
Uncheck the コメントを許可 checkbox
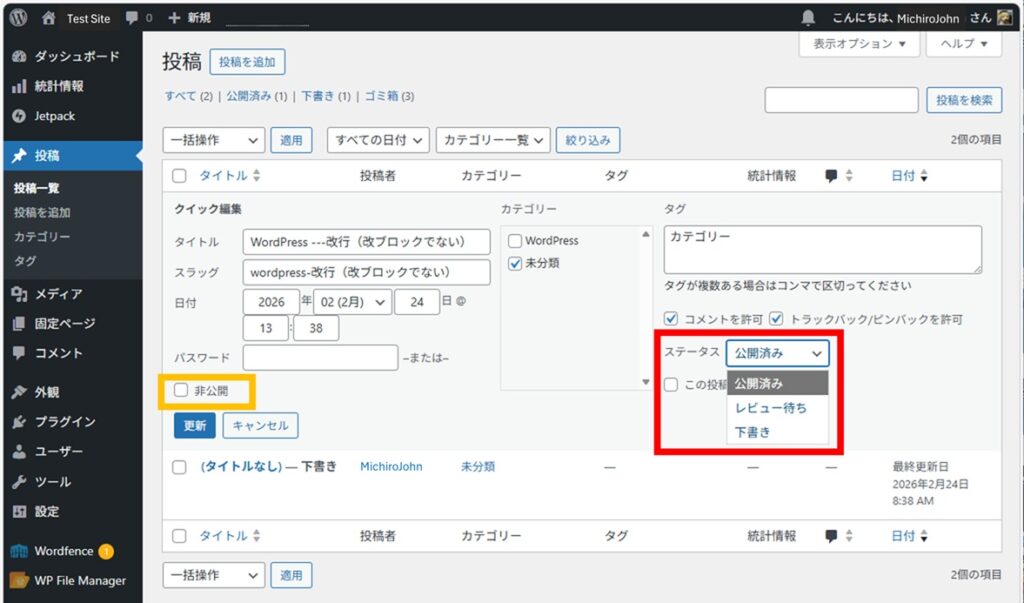pos(671,319)
